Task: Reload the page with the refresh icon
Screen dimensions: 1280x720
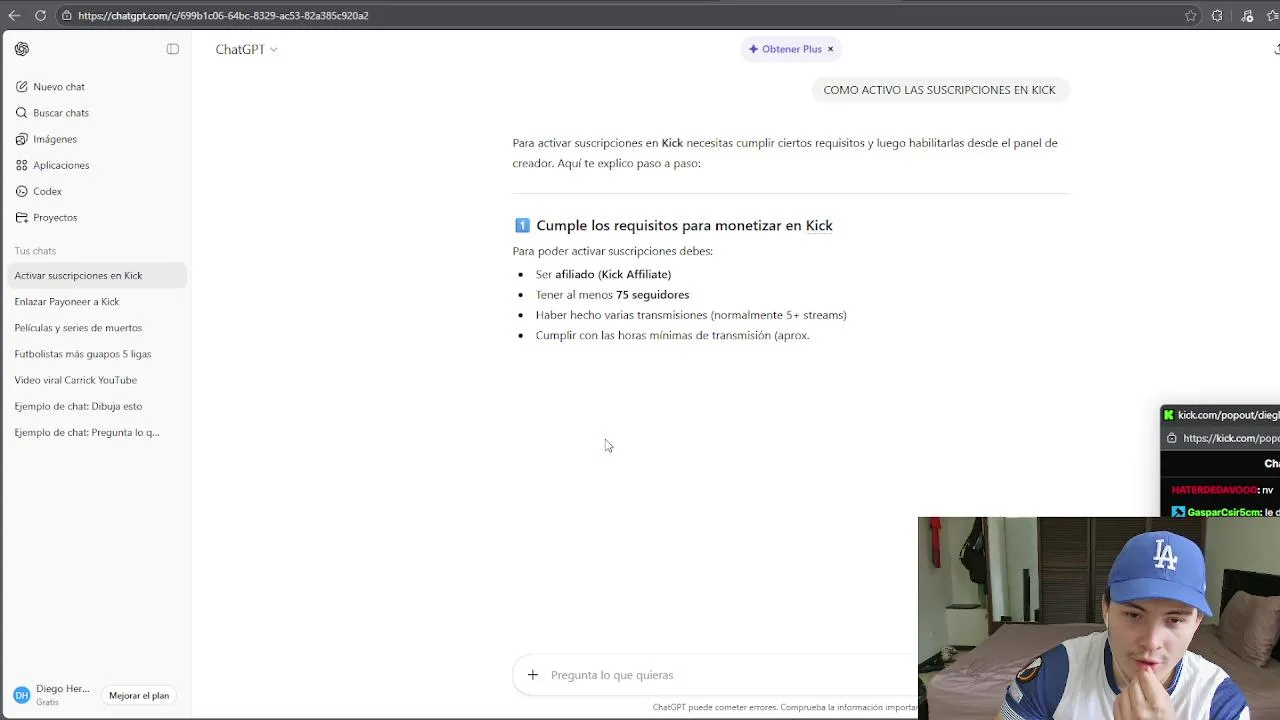Action: (40, 16)
